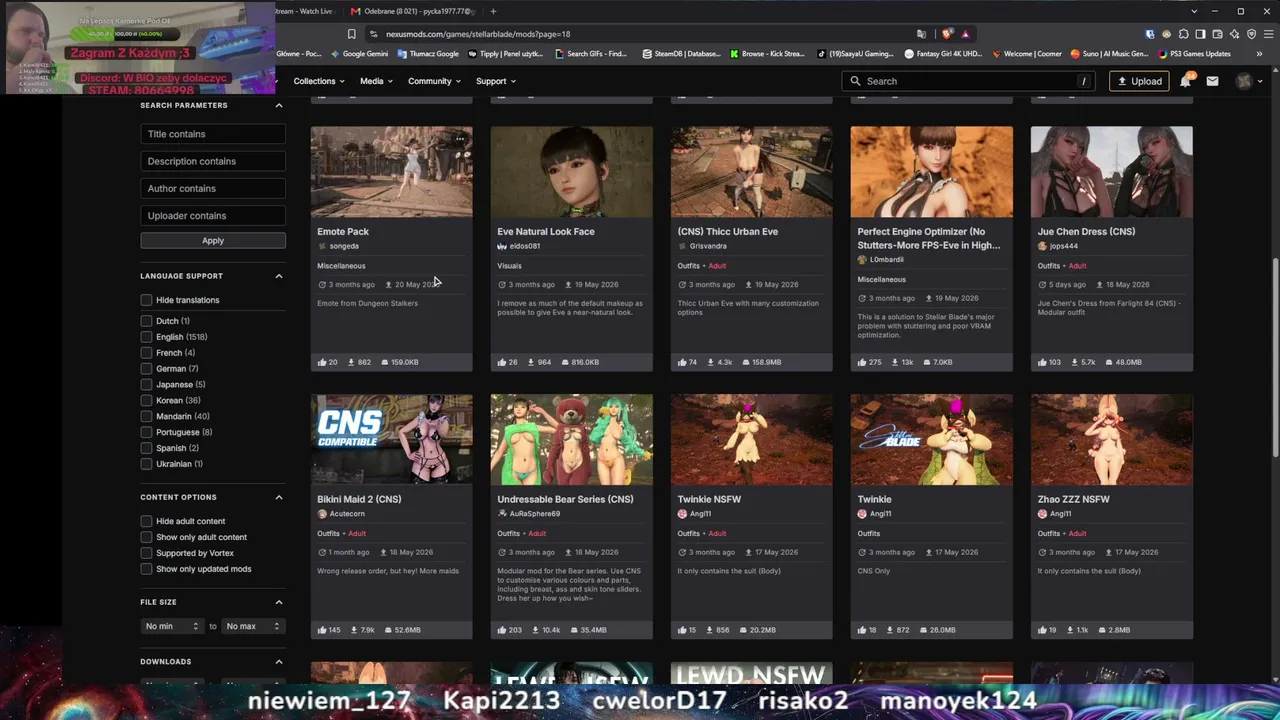
Task: Switch to the Odebrane Gmail tab
Action: tap(412, 11)
